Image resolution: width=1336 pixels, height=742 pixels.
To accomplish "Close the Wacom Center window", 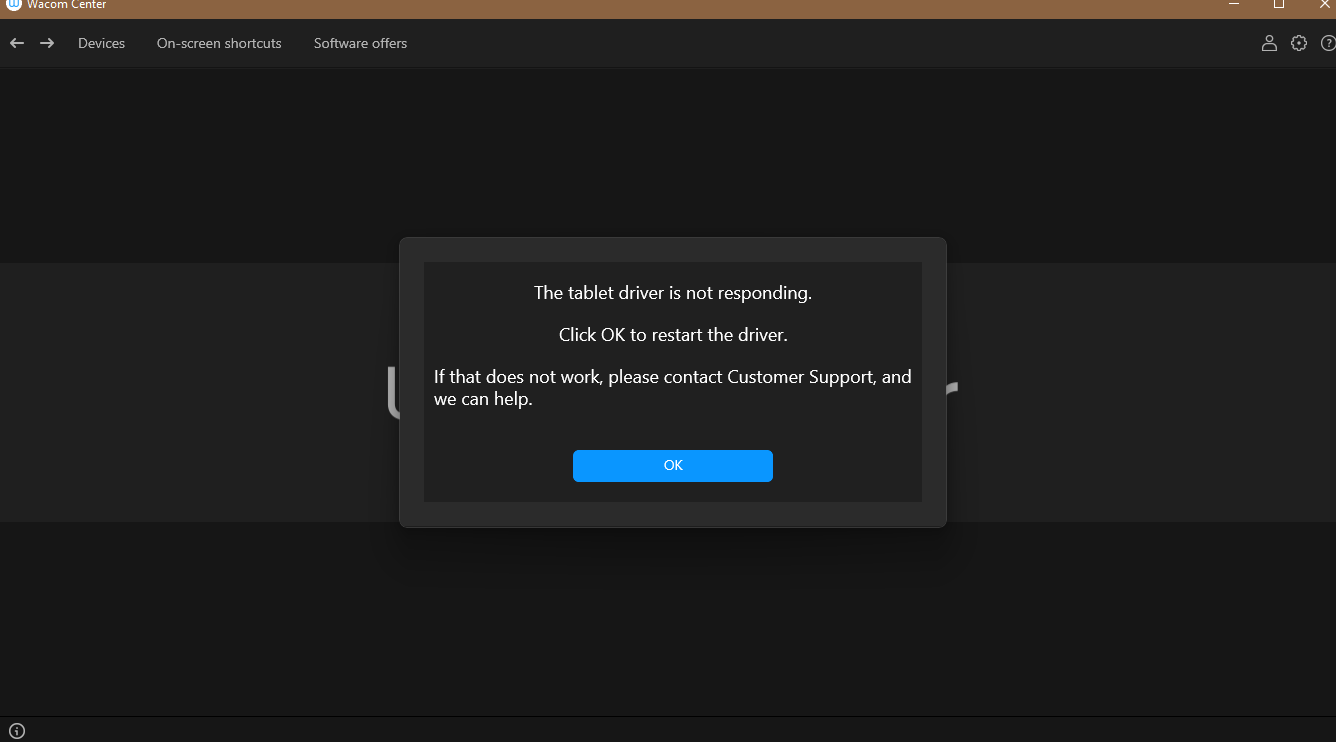I will (x=1325, y=5).
